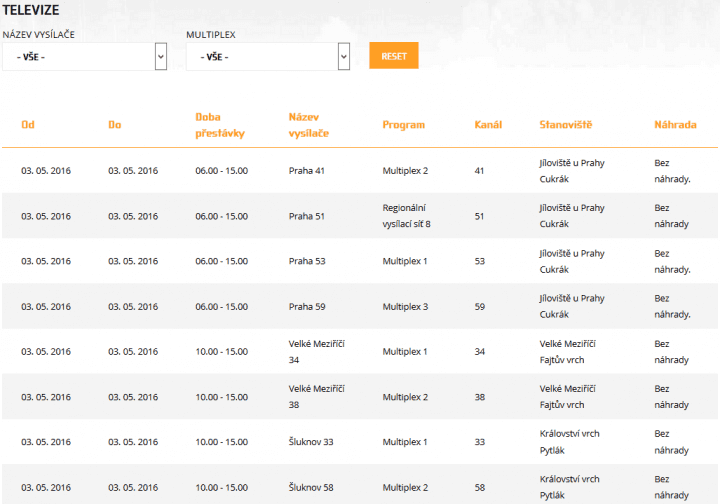Click the Náhrada column header
Image resolution: width=720 pixels, height=504 pixels.
coord(675,124)
